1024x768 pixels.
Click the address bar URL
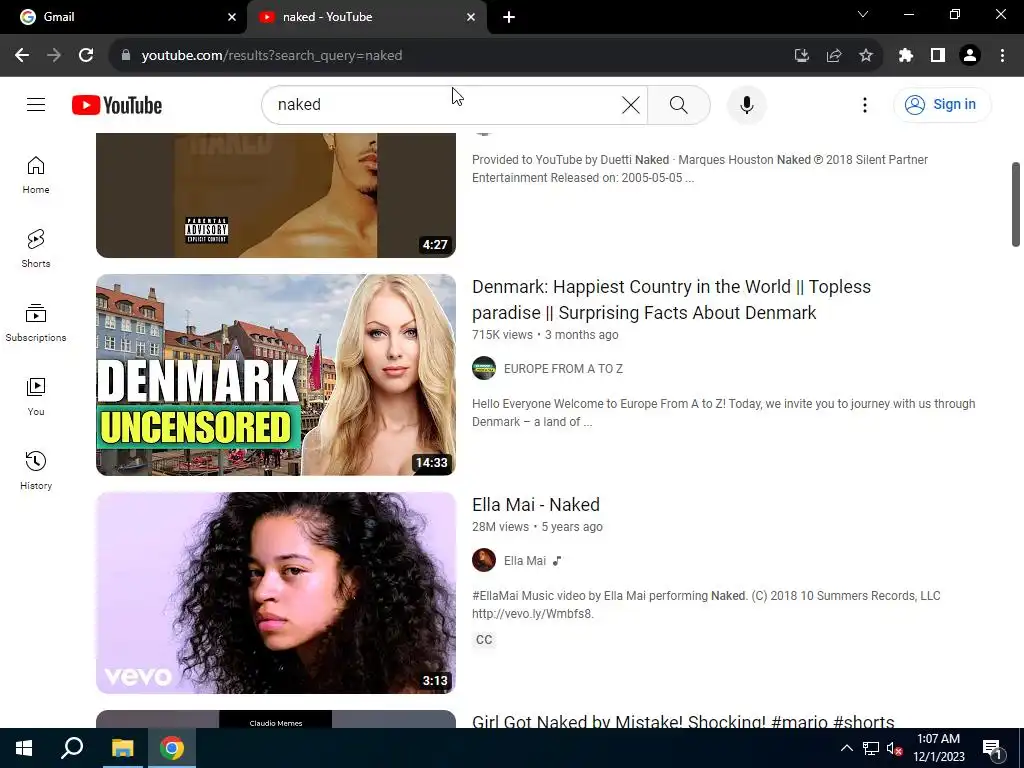(x=272, y=56)
